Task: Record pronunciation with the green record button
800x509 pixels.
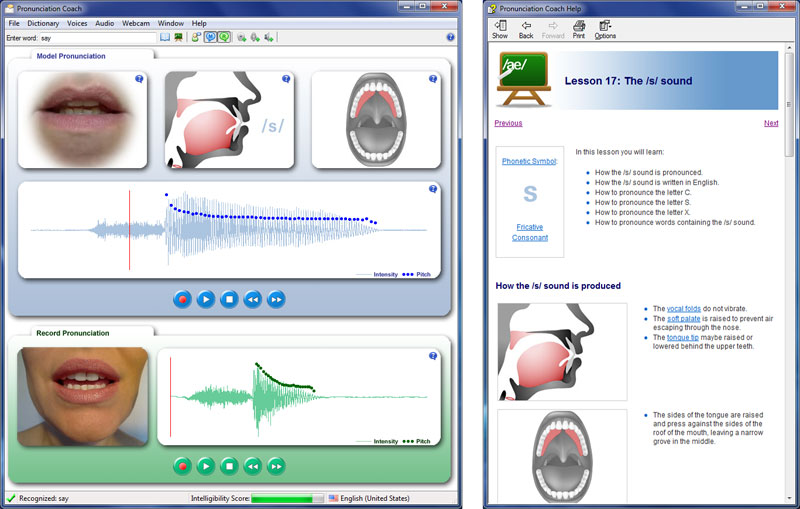Action: pyautogui.click(x=182, y=466)
